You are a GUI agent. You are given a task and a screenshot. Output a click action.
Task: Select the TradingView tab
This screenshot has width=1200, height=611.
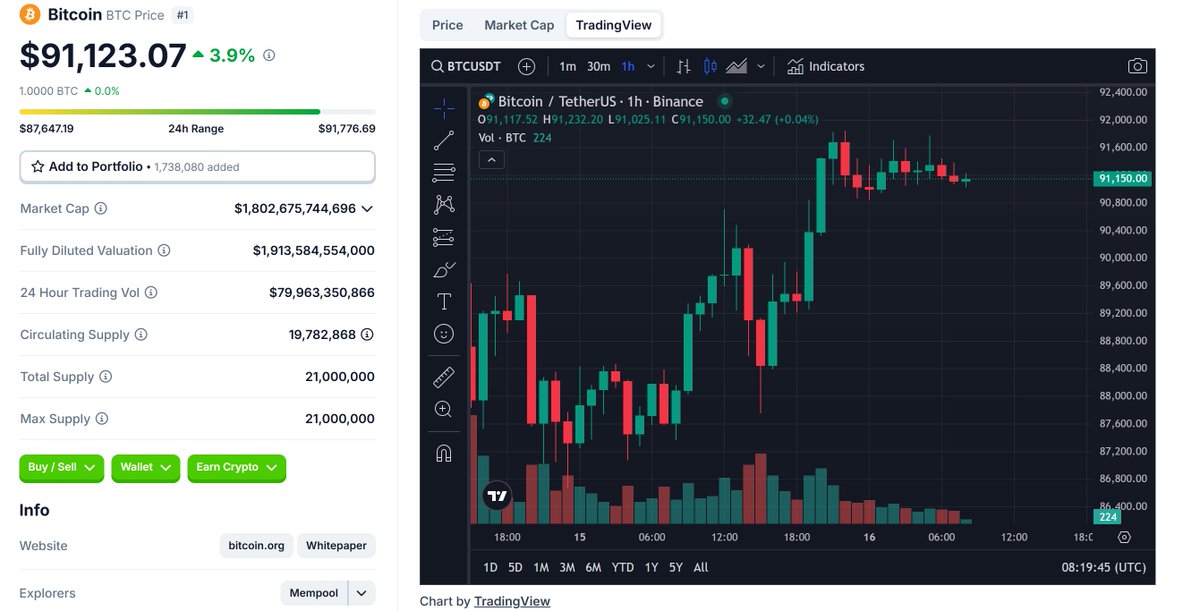(614, 25)
